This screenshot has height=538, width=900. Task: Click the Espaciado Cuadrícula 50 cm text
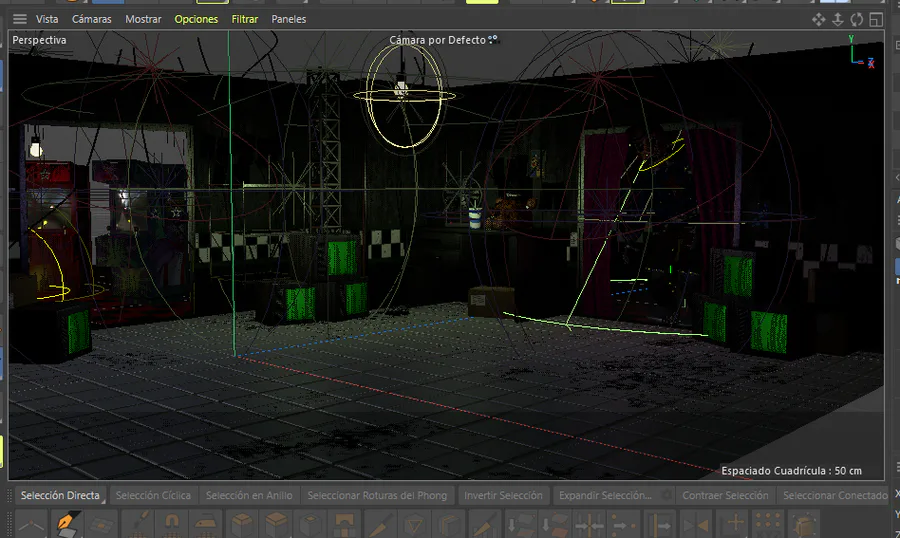tap(792, 471)
